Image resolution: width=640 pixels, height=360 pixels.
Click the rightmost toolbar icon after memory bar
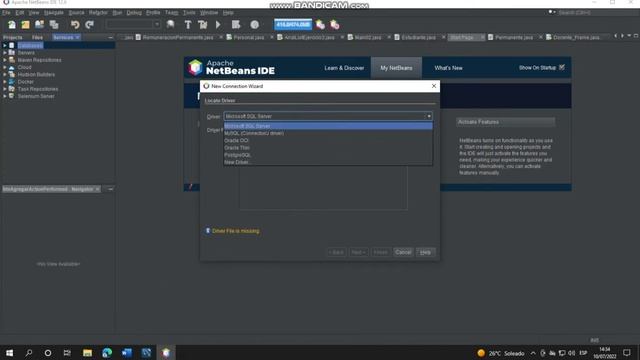click(335, 25)
